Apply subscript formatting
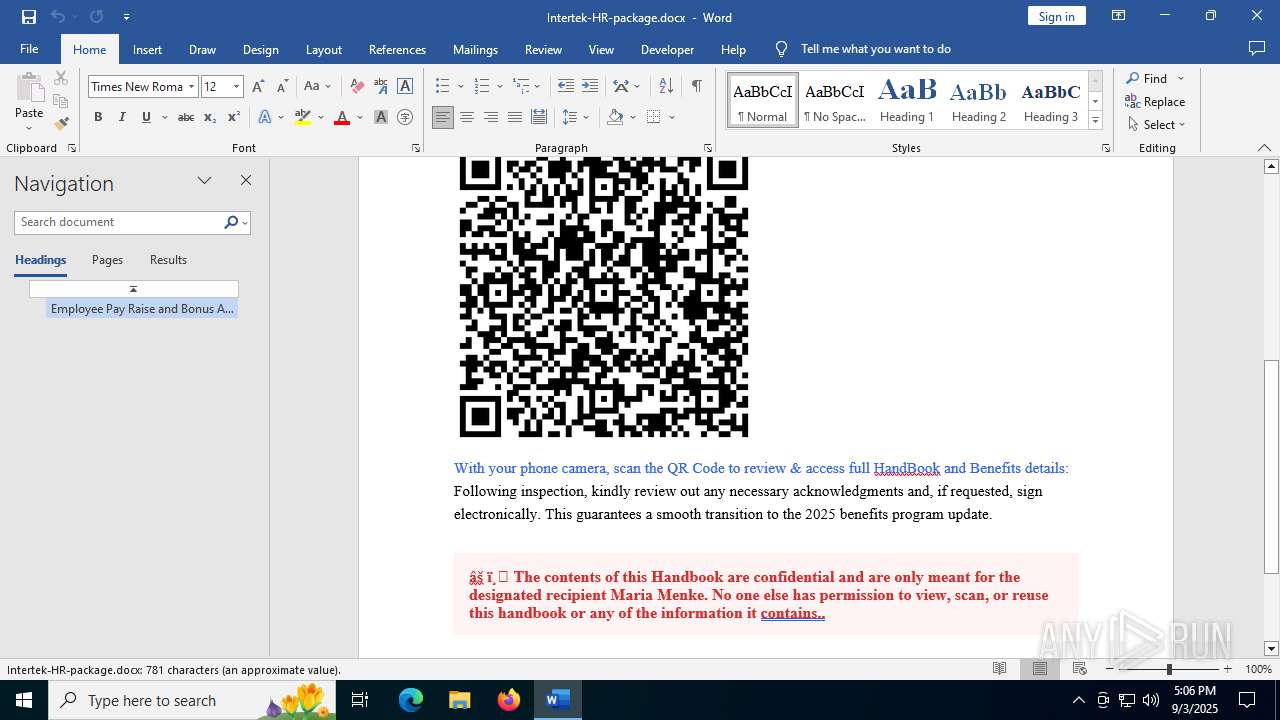Image resolution: width=1280 pixels, height=720 pixels. (x=209, y=117)
